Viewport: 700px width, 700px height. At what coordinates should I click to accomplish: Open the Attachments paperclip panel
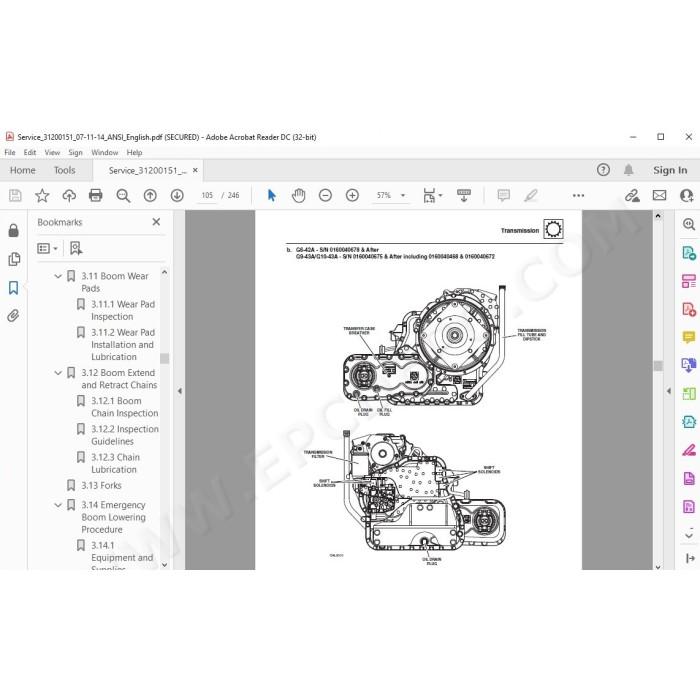13,316
